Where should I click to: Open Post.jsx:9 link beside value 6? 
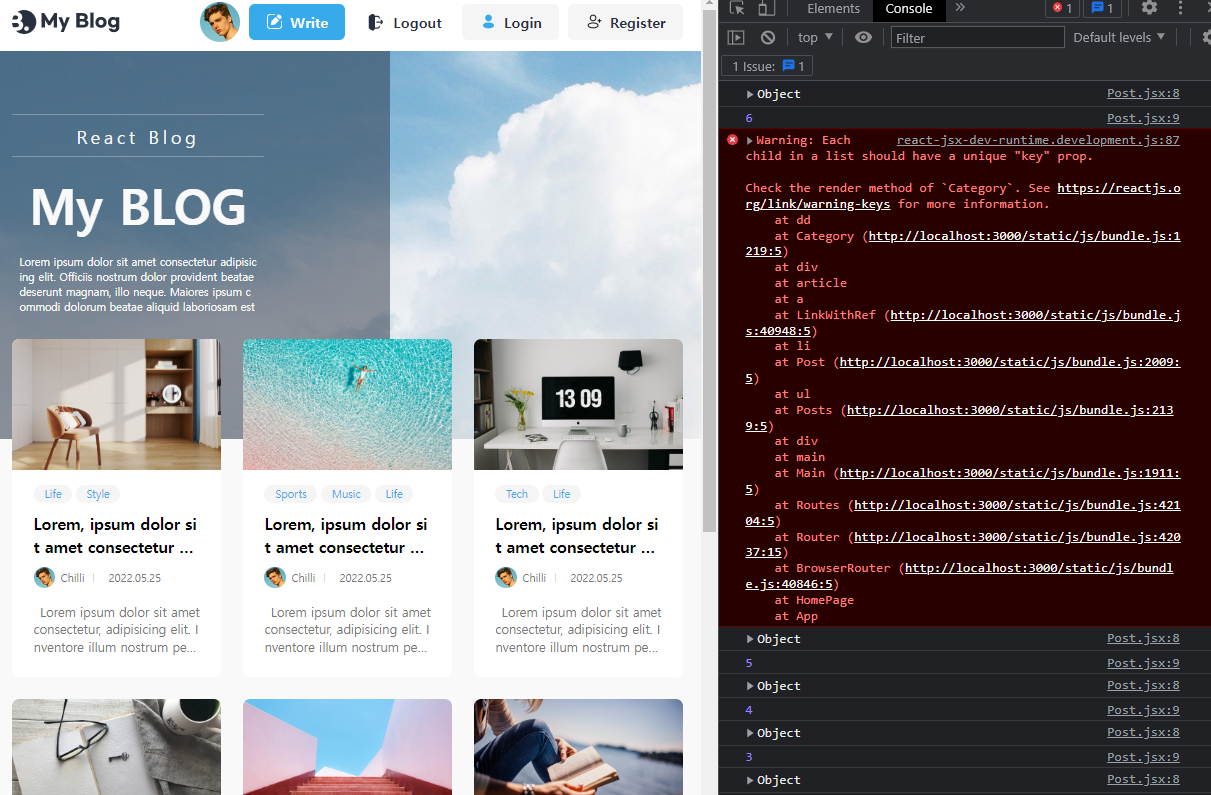click(1143, 118)
